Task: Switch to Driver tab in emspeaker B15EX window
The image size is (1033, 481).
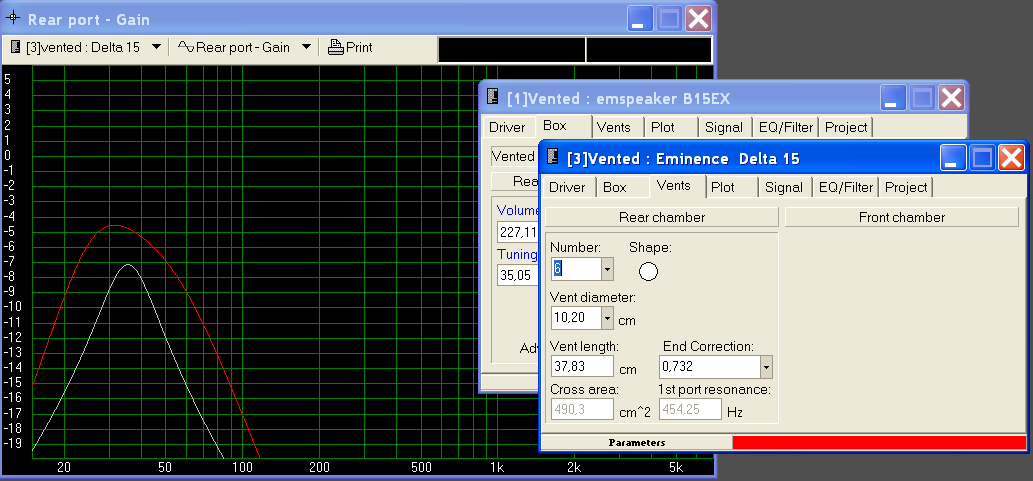Action: (x=507, y=128)
